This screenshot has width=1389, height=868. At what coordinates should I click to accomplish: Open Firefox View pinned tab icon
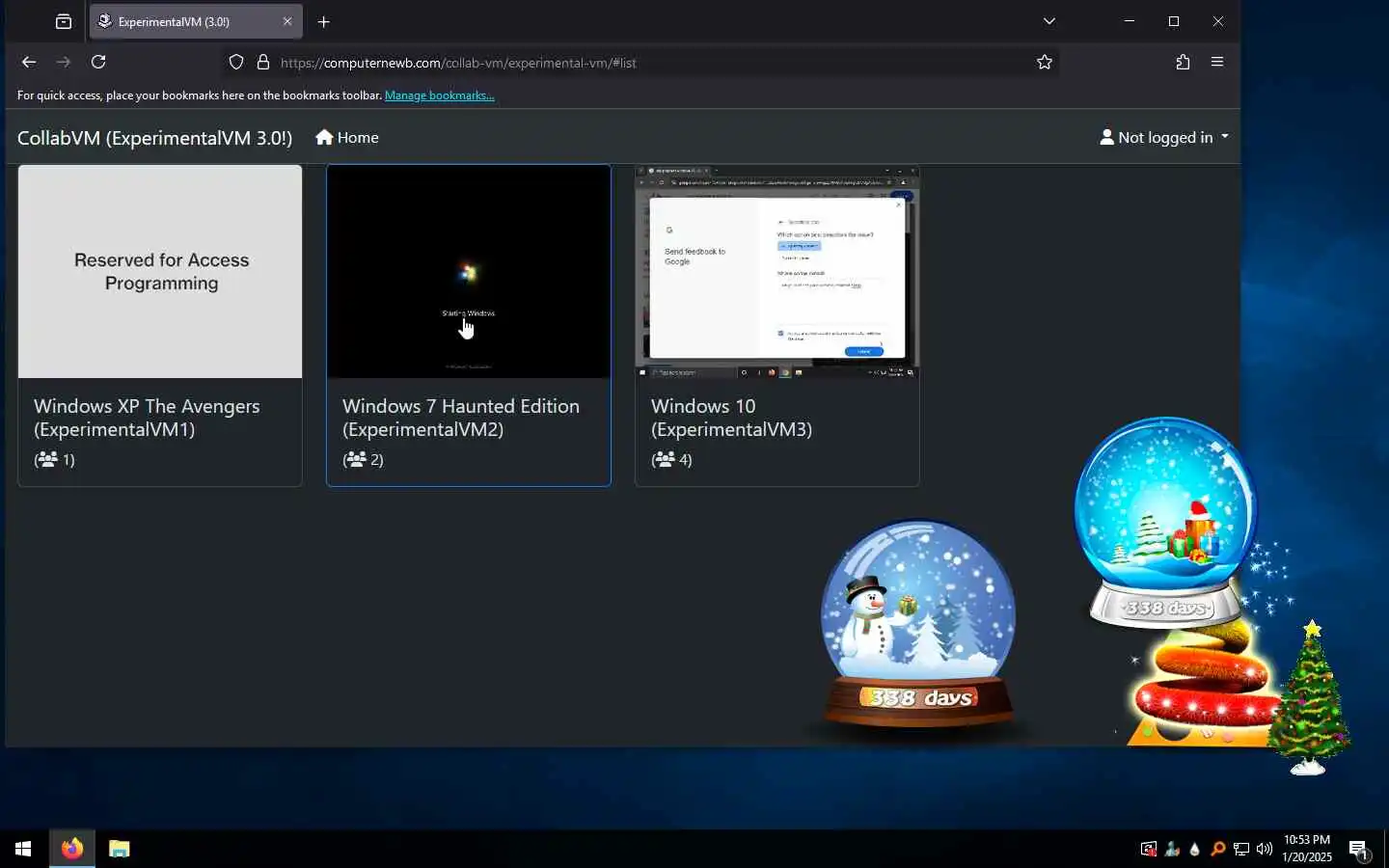(64, 21)
